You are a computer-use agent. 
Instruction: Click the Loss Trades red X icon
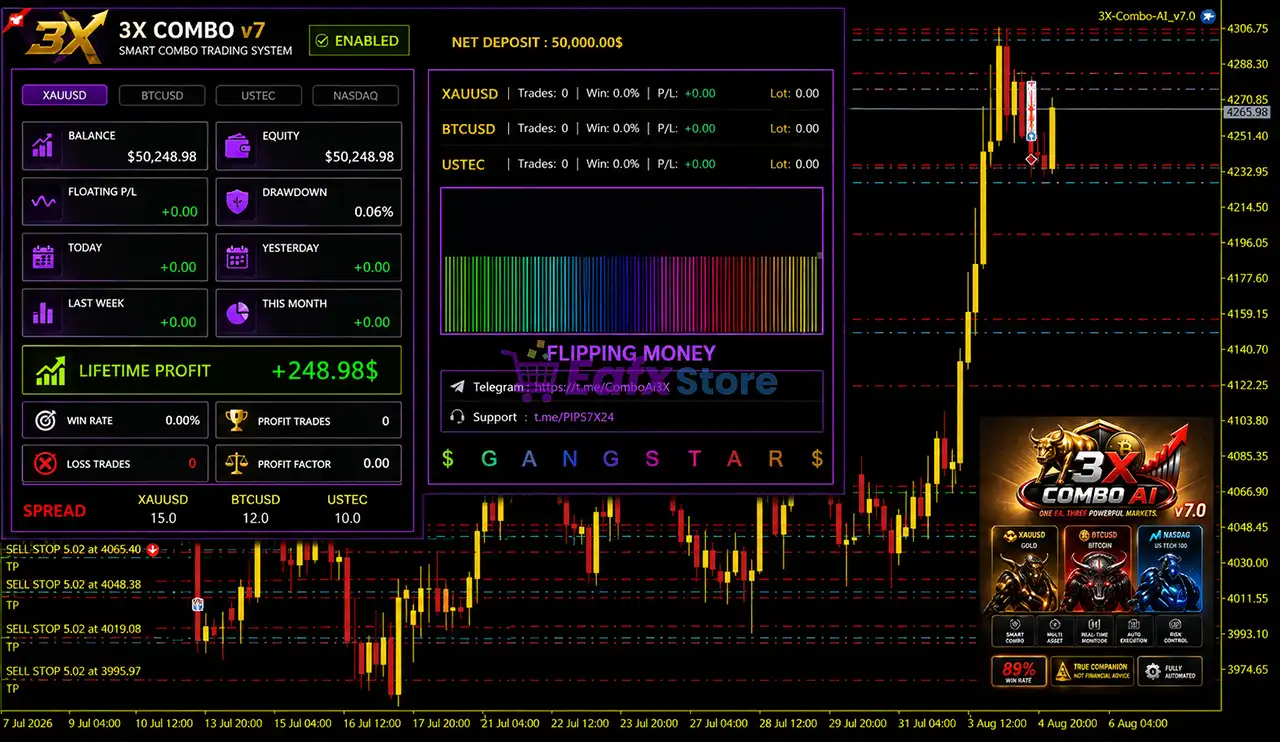(x=45, y=464)
